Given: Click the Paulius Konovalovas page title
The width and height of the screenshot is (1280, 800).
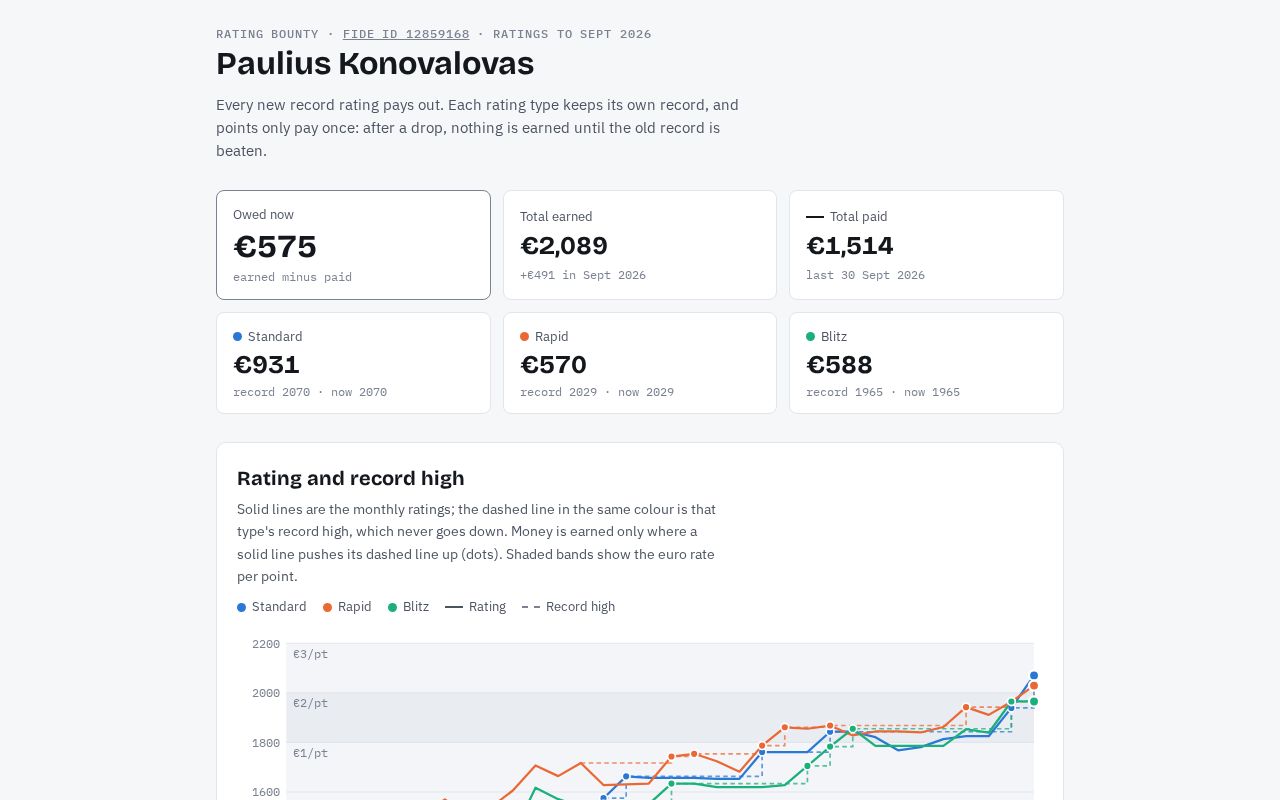Looking at the screenshot, I should coord(375,64).
